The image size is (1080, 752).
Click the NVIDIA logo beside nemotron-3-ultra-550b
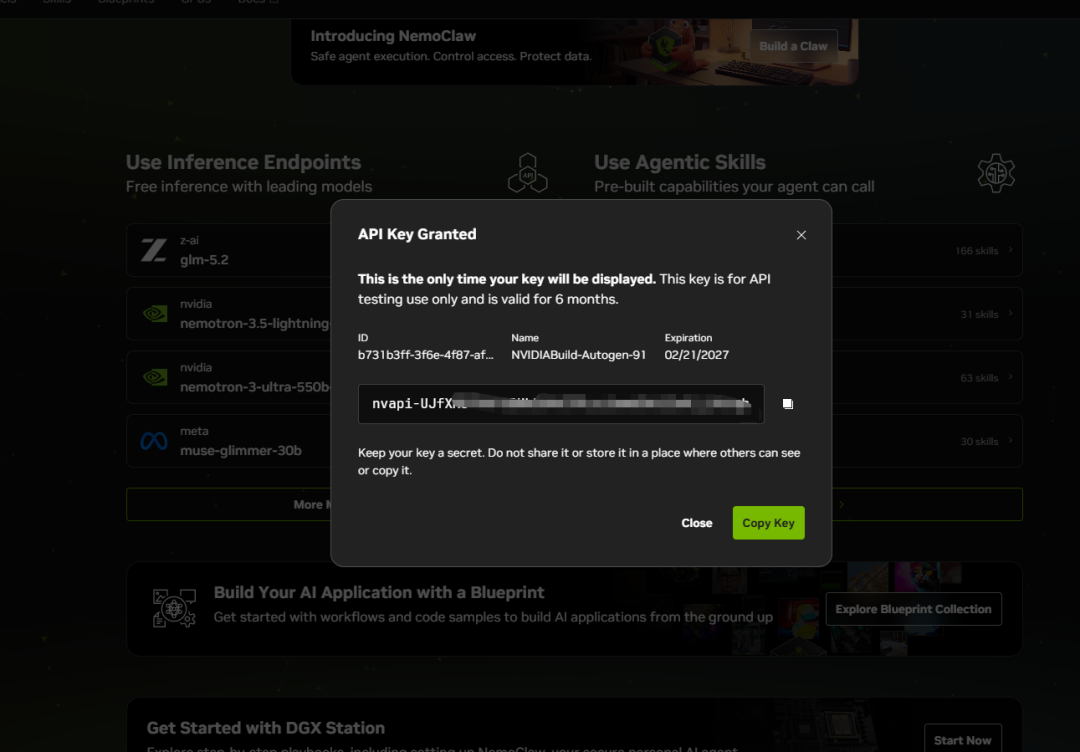click(x=155, y=377)
